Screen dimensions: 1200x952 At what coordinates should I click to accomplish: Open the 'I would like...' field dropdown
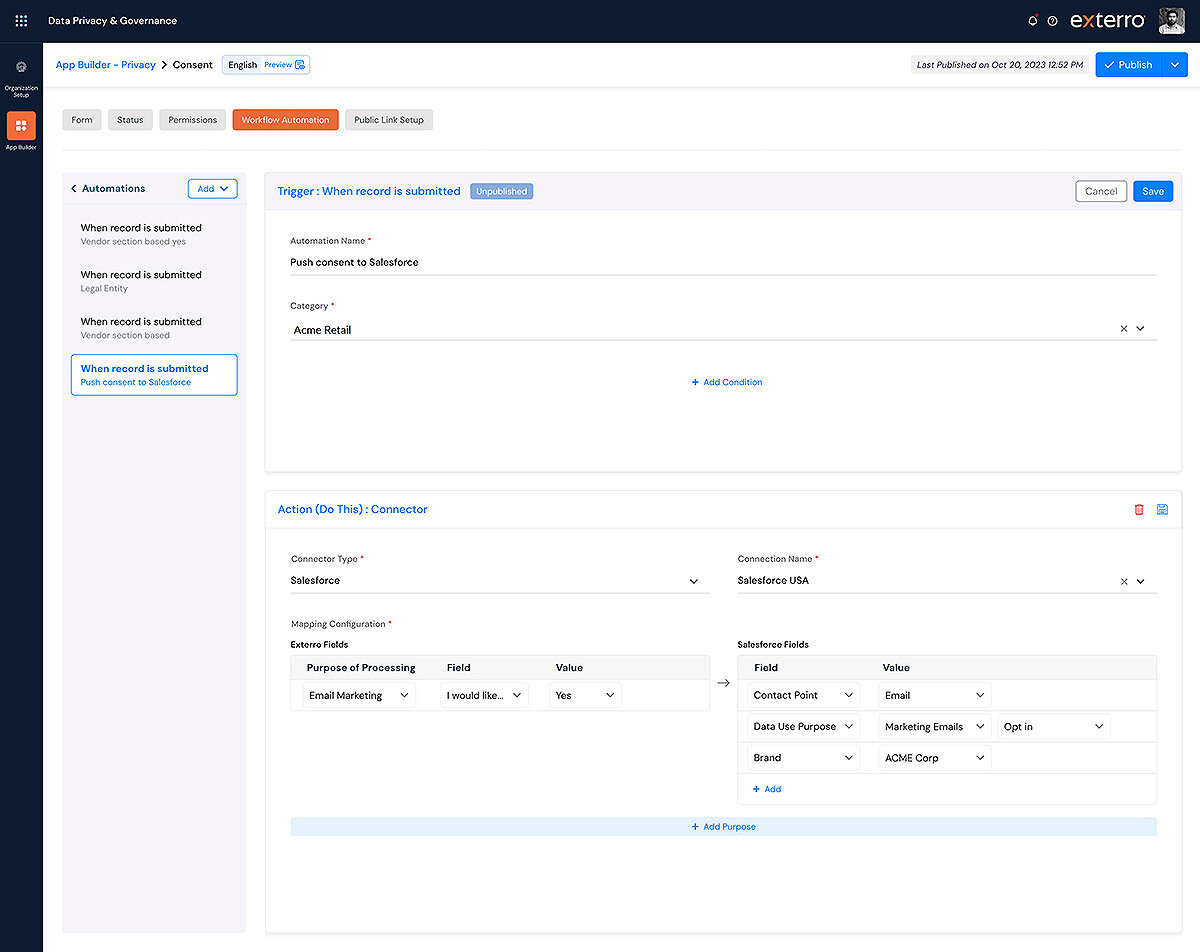tap(484, 695)
